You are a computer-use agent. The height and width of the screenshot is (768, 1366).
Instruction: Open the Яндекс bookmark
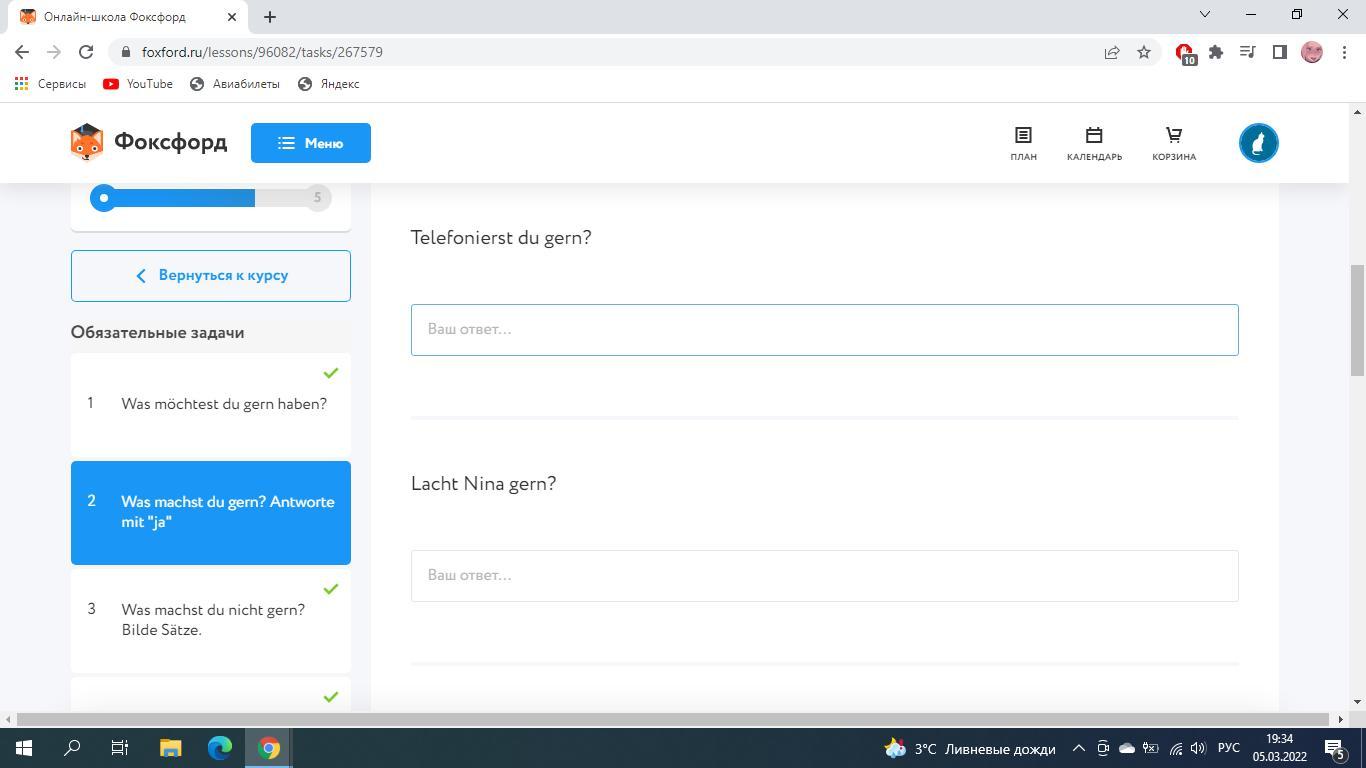329,84
